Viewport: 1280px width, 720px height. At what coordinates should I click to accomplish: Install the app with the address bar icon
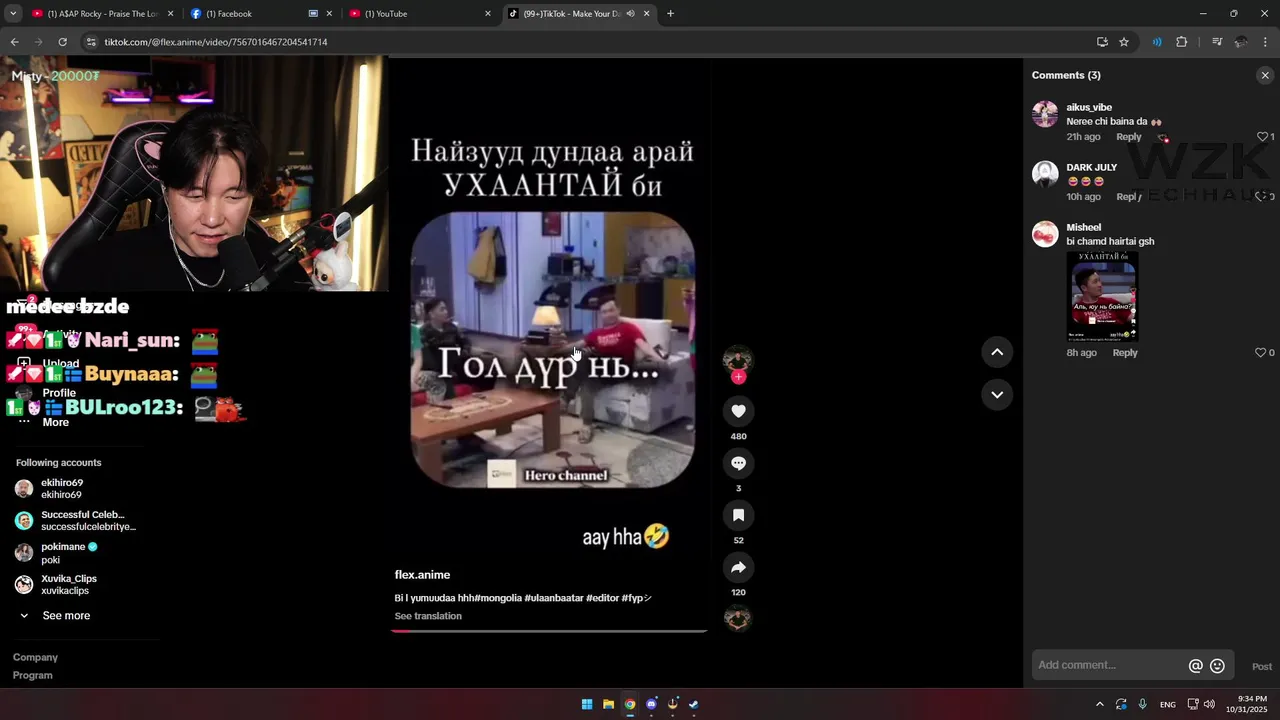tap(1102, 42)
